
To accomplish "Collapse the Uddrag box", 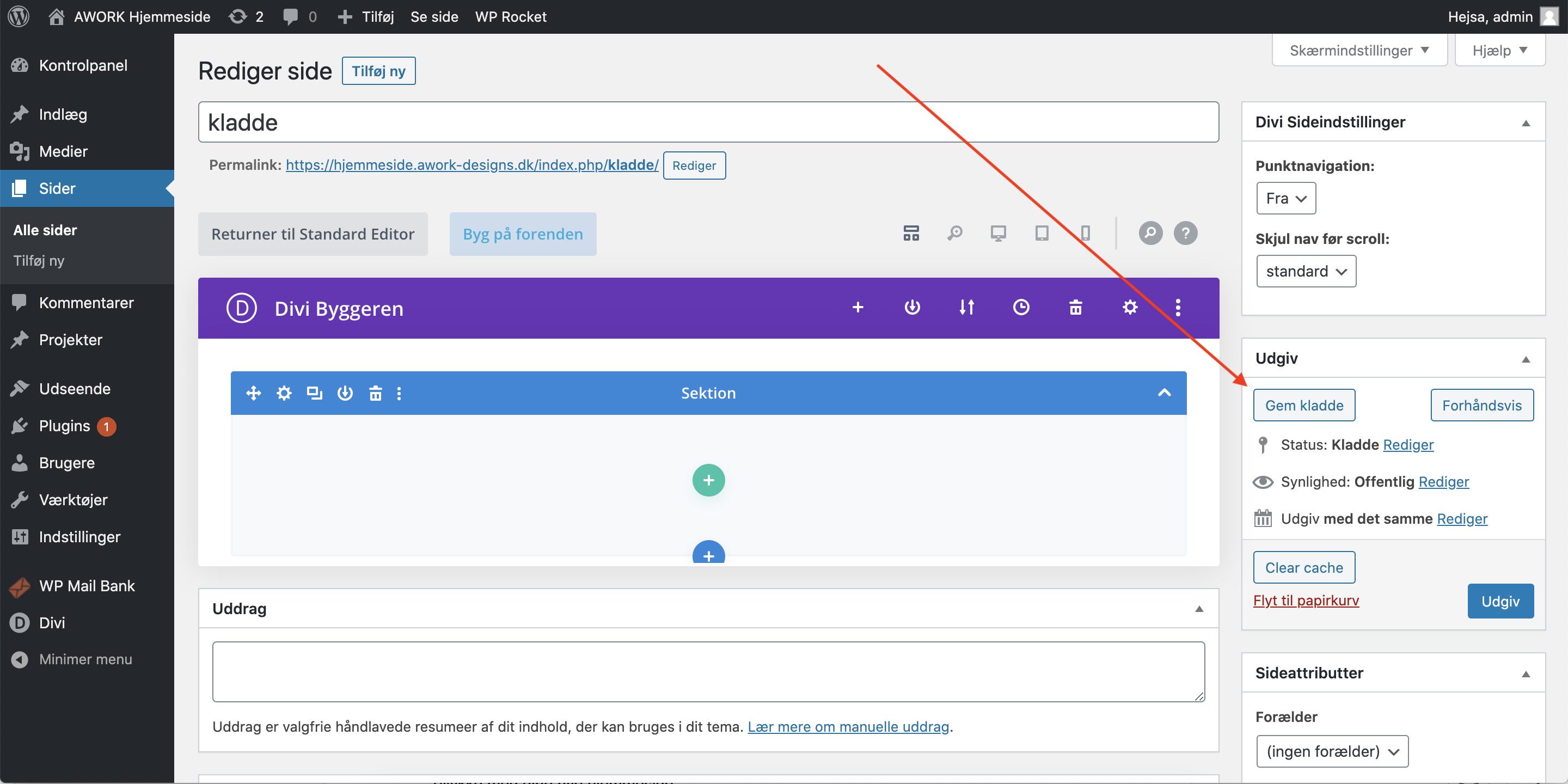I will pos(1198,609).
